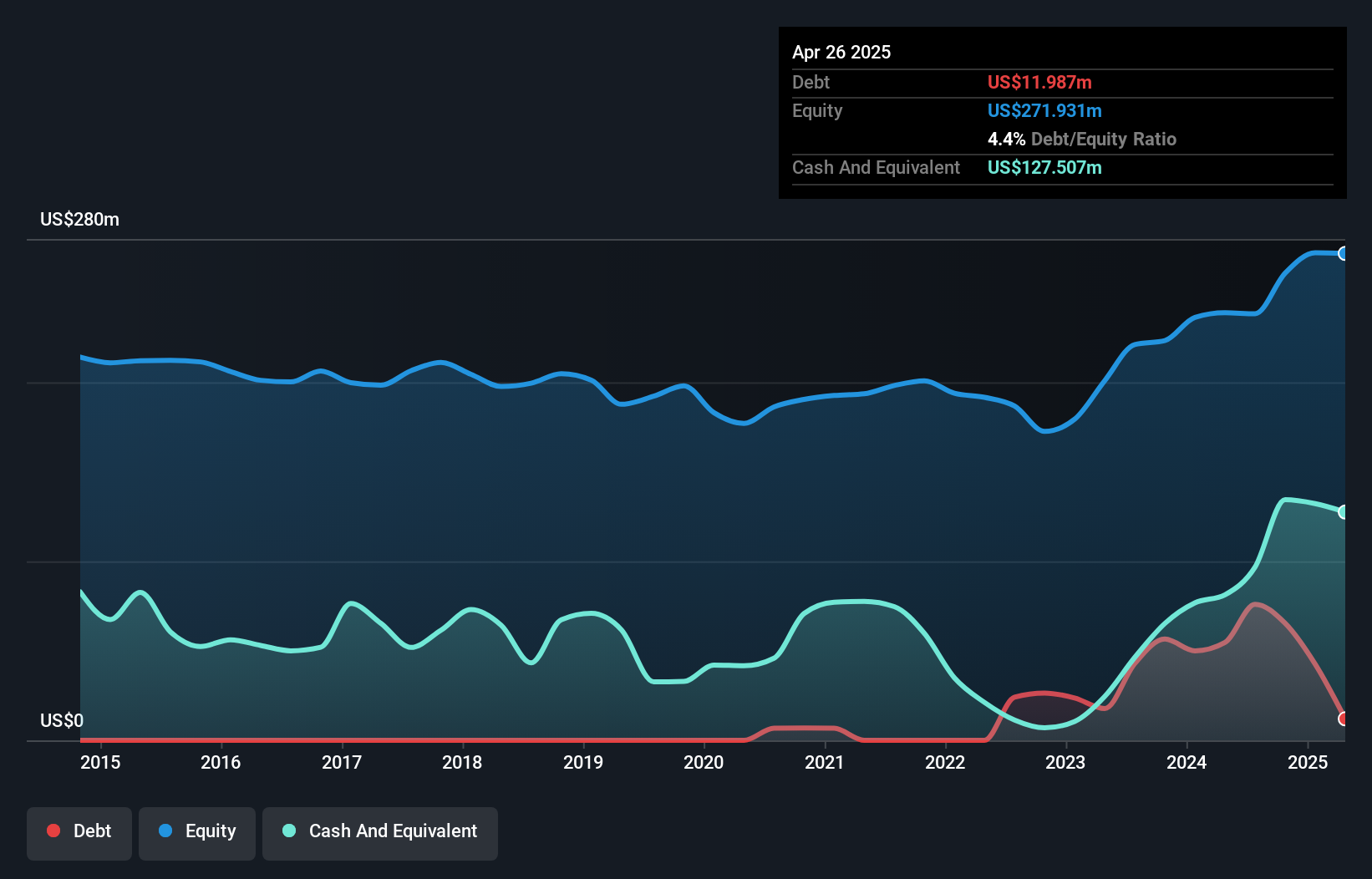Toggle the Debt legend item
This screenshot has width=1372, height=879.
coord(79,832)
